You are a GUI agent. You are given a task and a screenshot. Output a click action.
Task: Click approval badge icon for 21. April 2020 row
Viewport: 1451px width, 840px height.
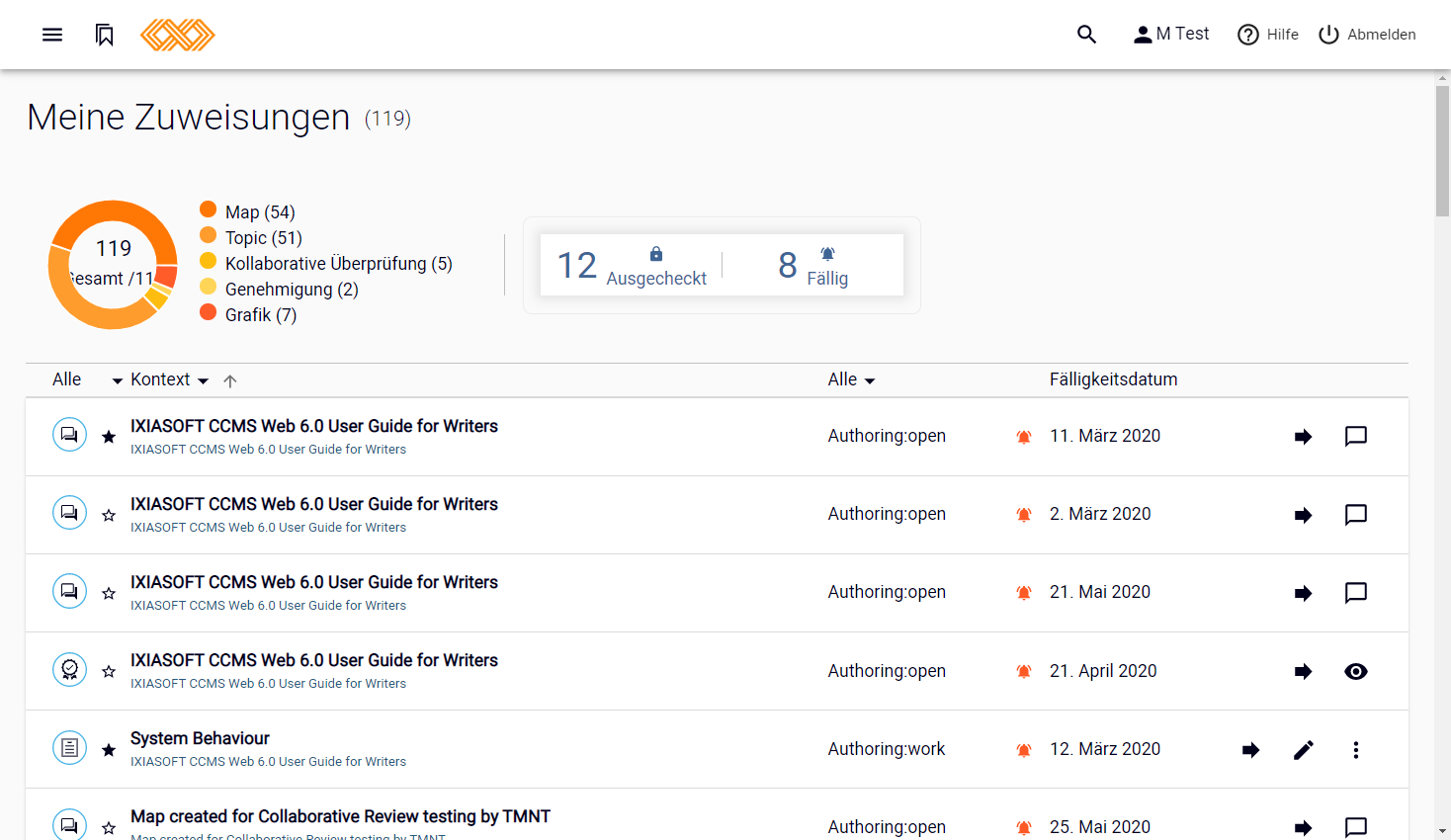[x=69, y=669]
